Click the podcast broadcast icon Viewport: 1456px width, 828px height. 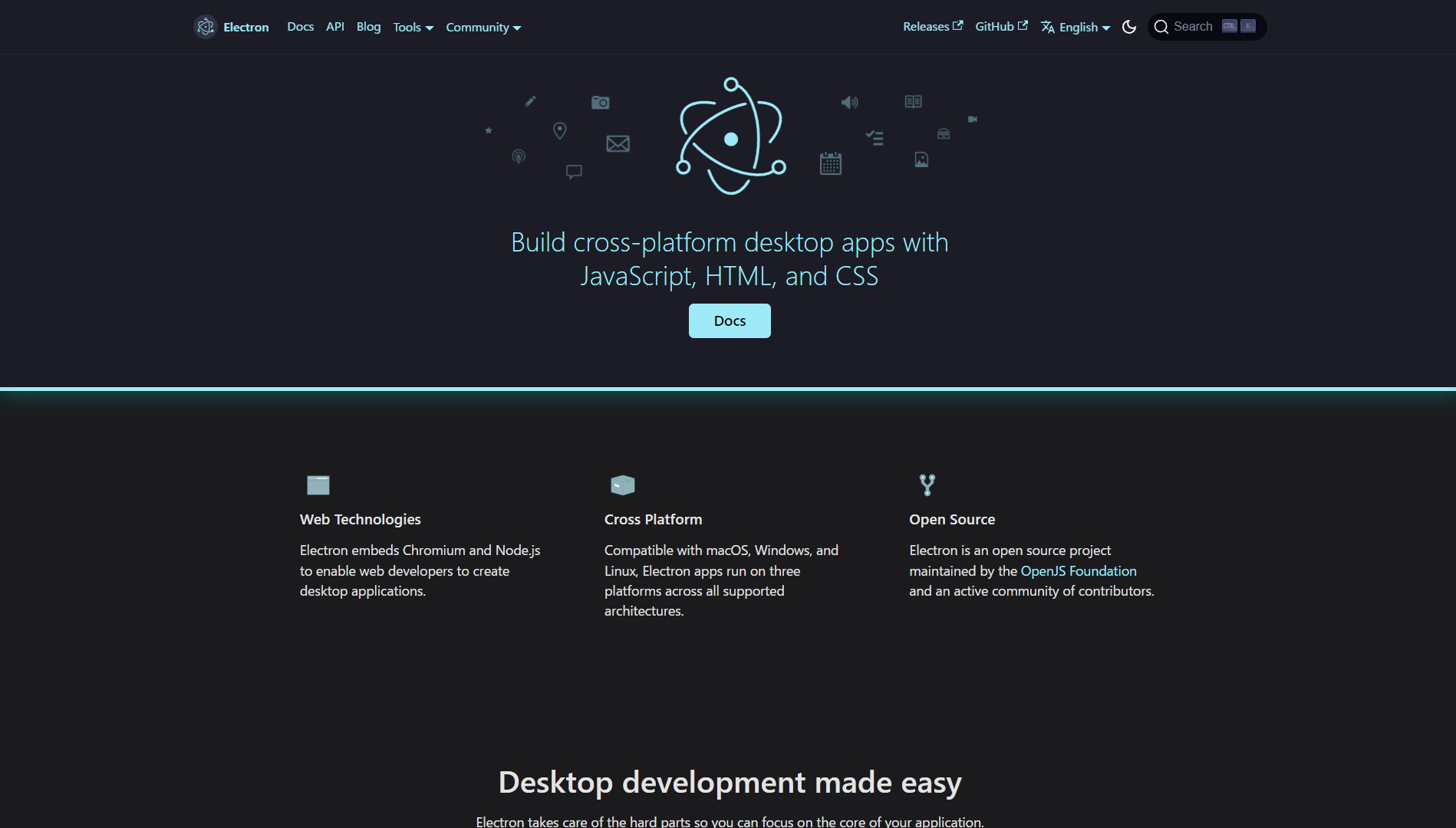(519, 156)
